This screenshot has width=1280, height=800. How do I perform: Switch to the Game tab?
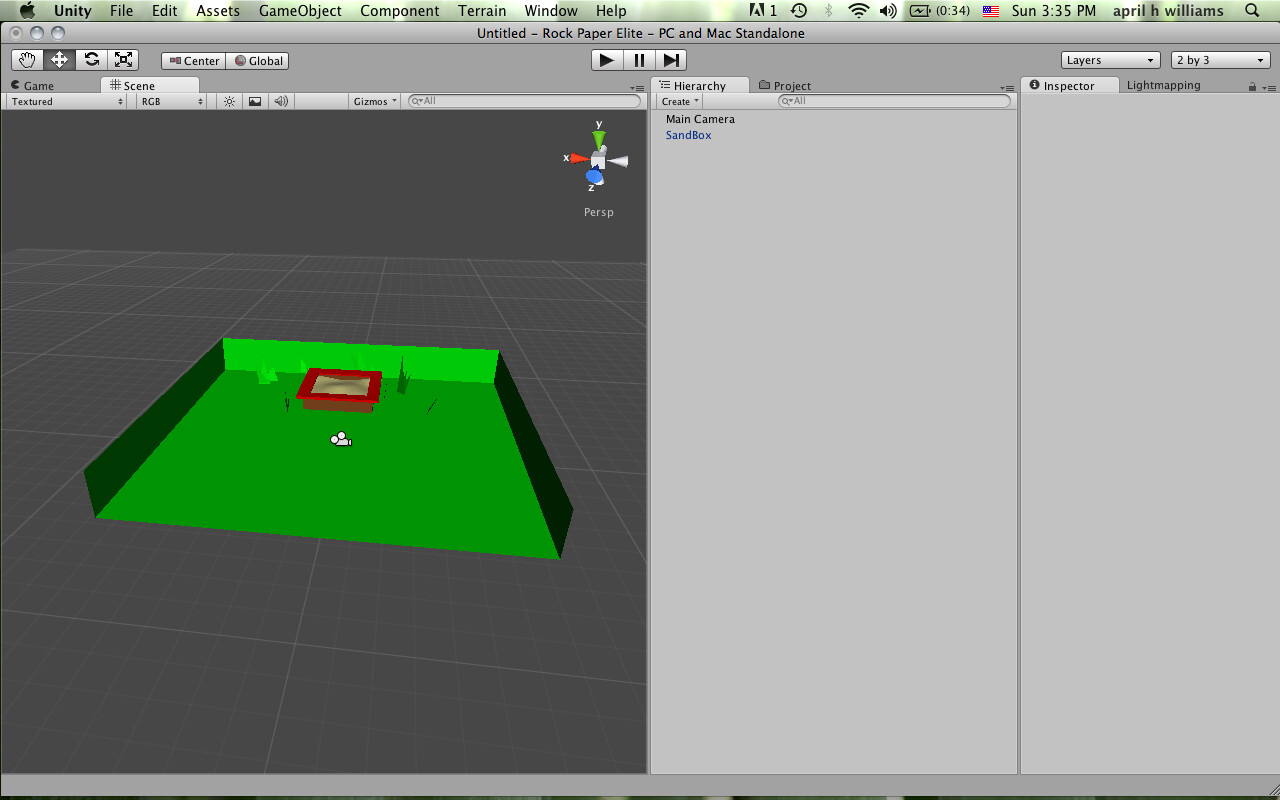click(38, 85)
